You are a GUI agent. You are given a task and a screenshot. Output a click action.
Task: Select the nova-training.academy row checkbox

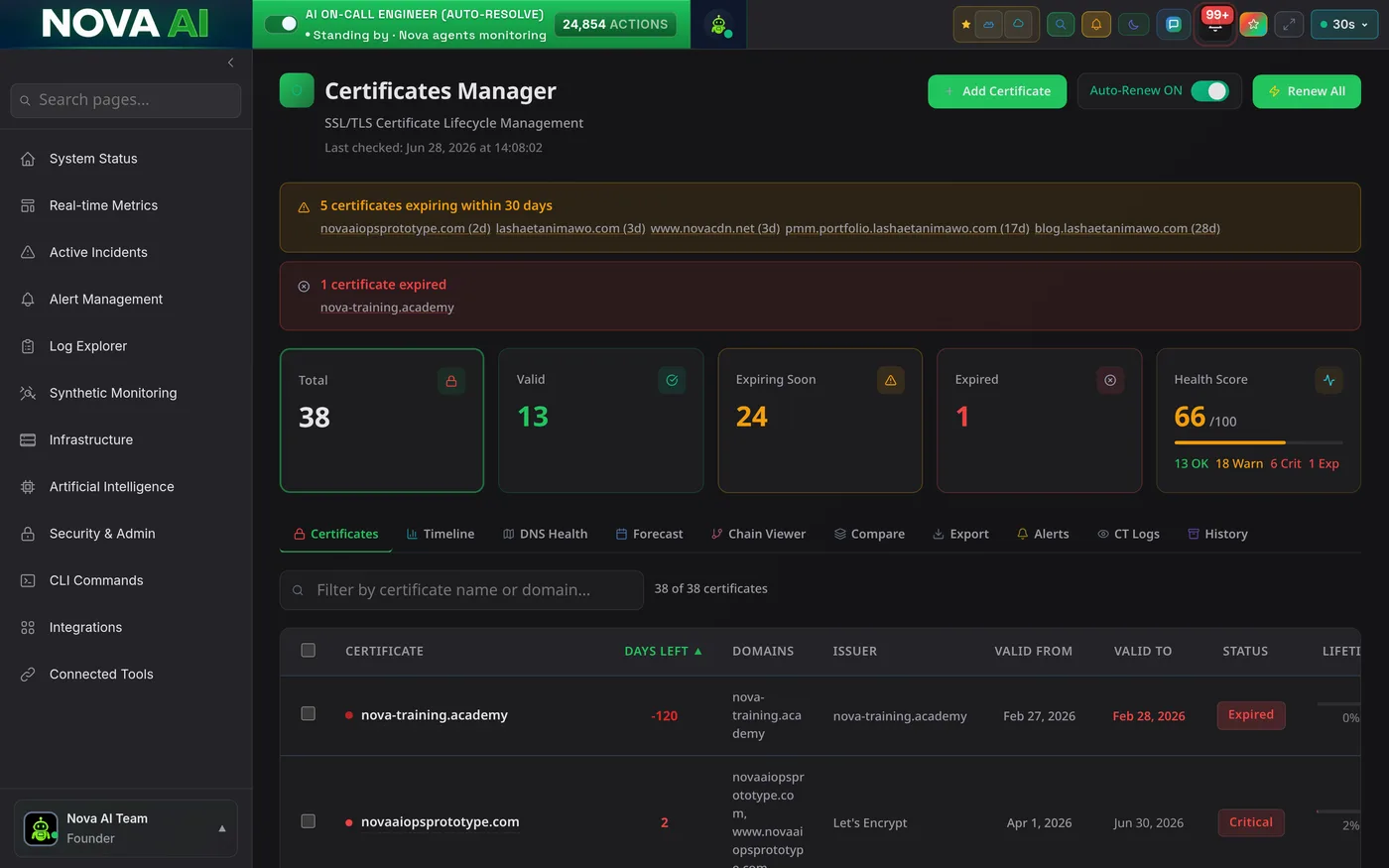point(309,714)
